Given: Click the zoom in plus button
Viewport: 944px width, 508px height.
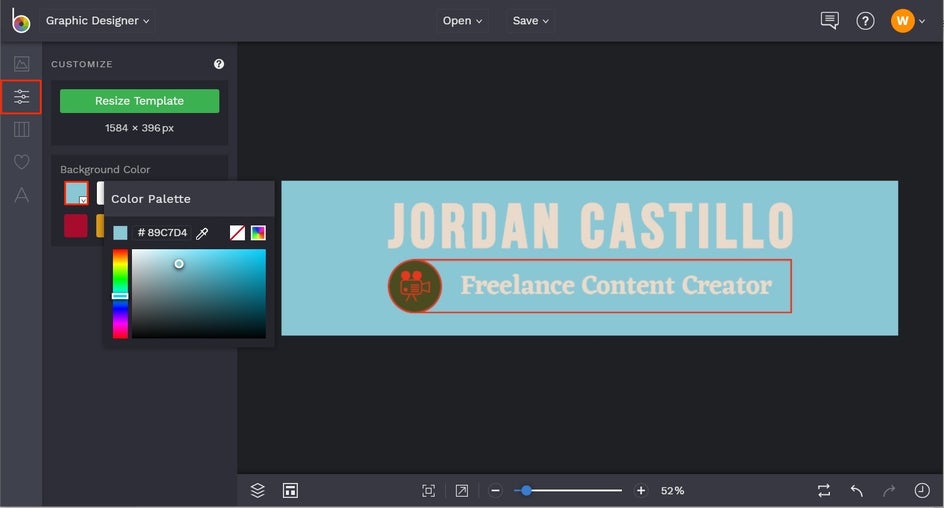Looking at the screenshot, I should point(641,490).
